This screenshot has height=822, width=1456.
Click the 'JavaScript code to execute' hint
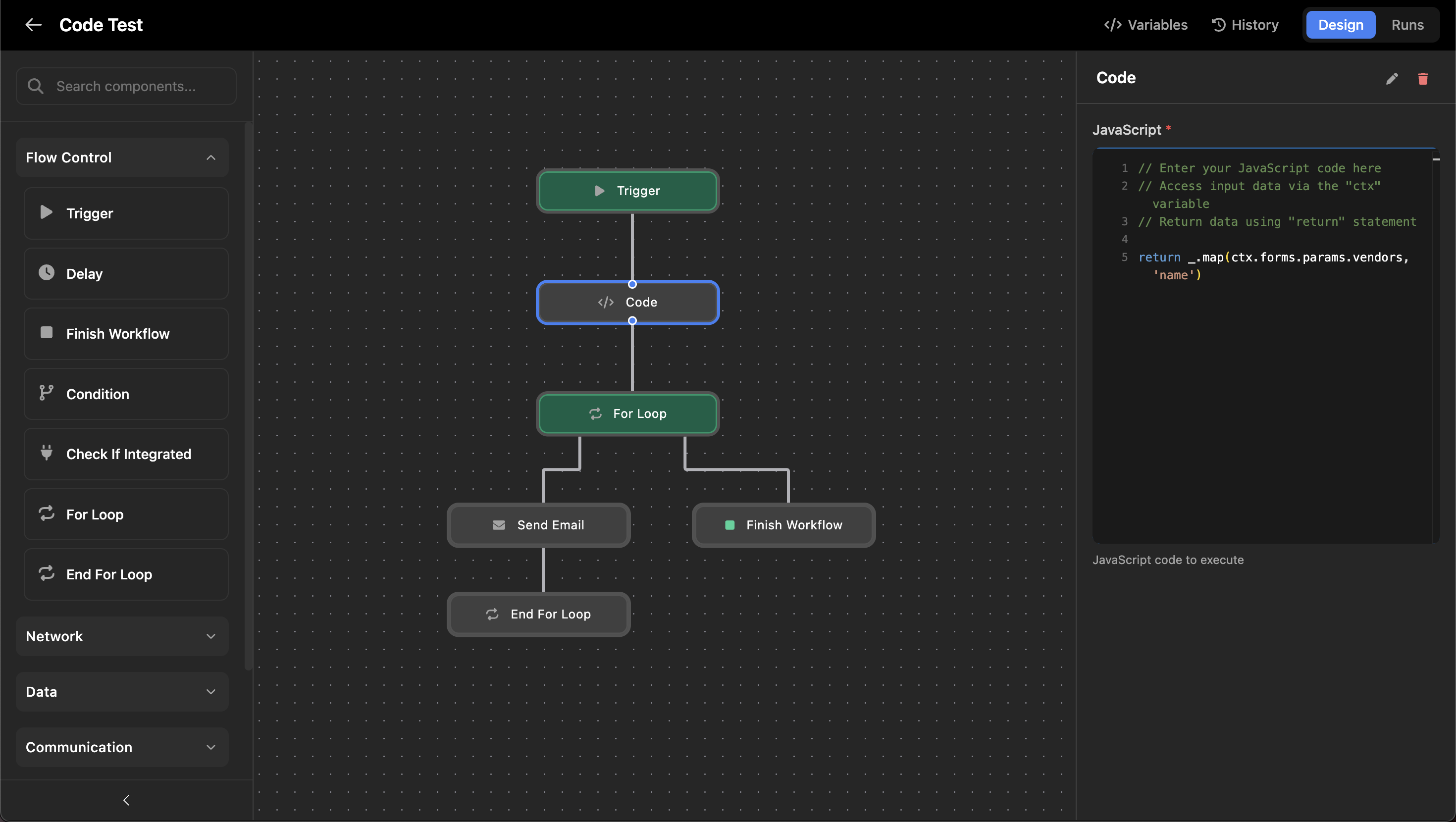[1168, 560]
